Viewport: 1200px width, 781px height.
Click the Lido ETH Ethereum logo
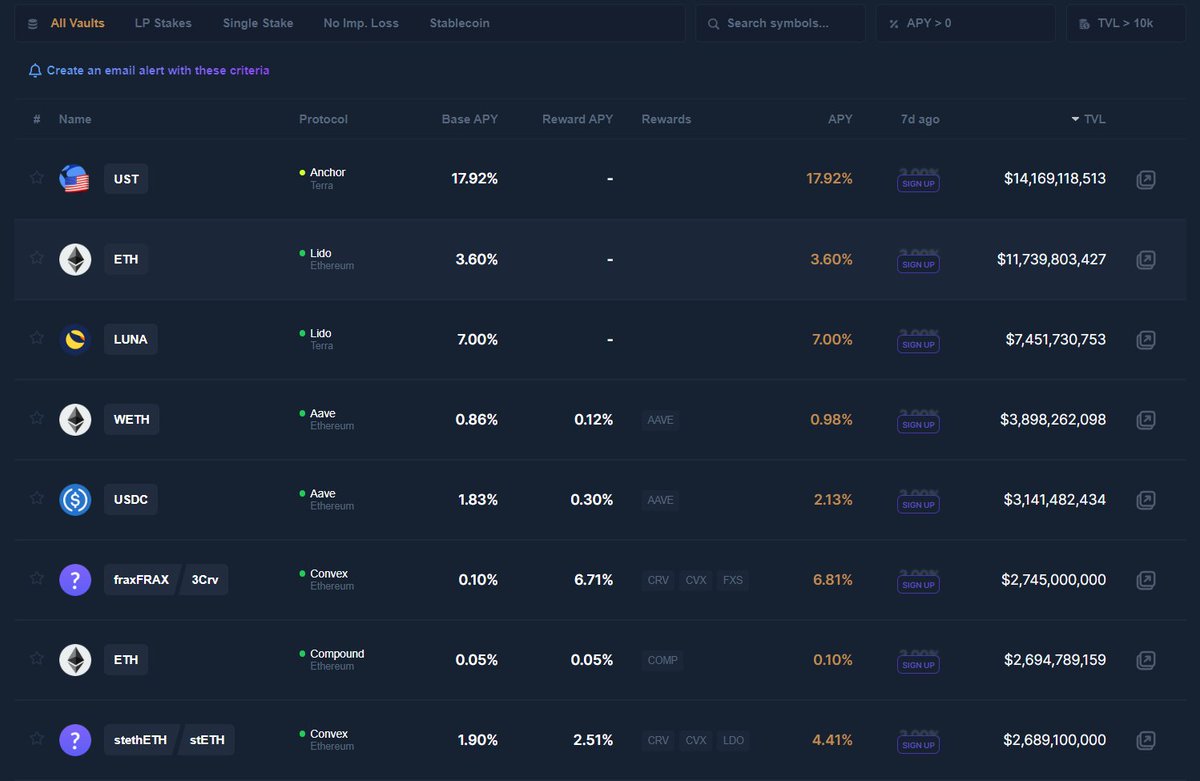click(x=75, y=260)
